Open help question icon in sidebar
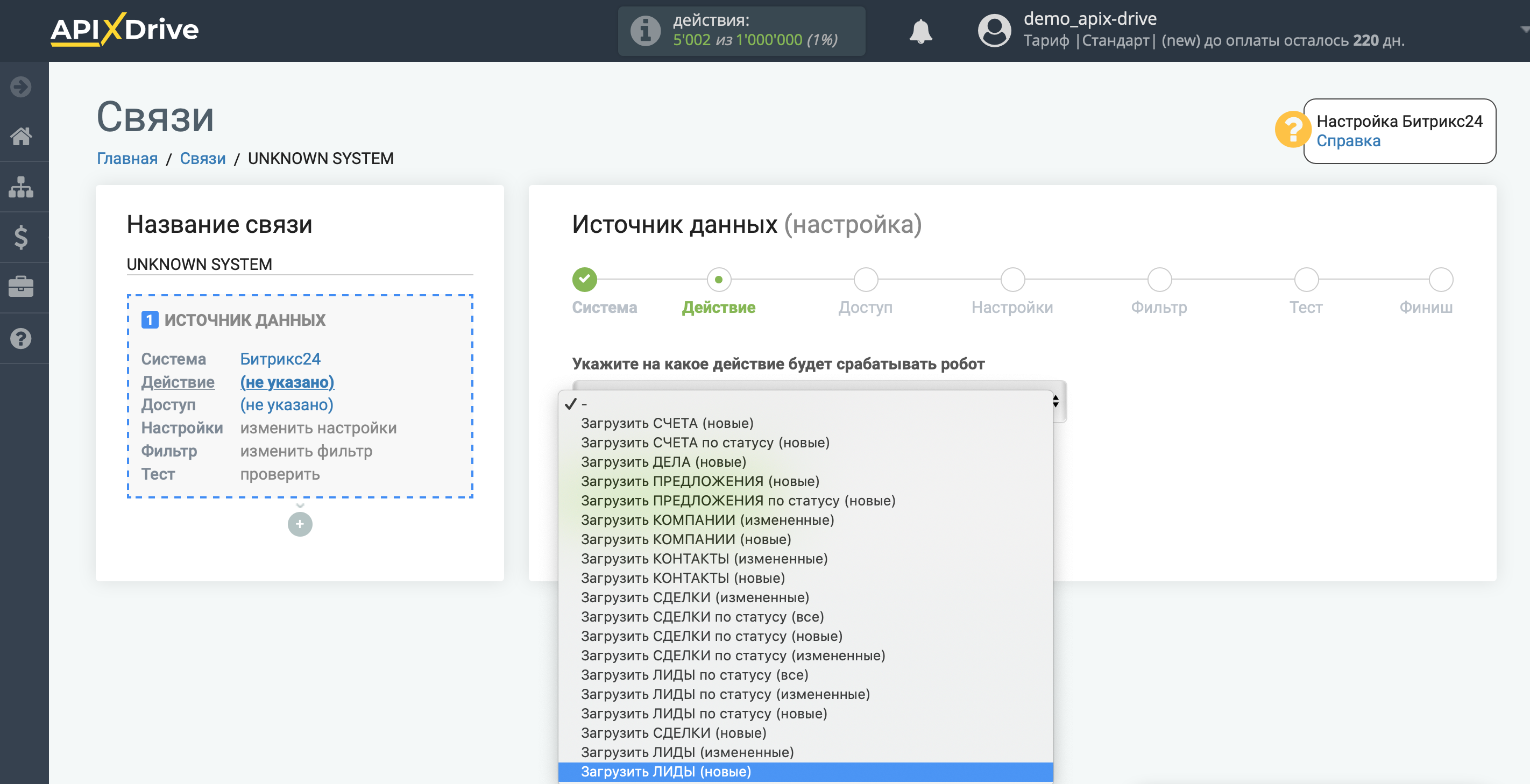Viewport: 1530px width, 784px height. 21,338
